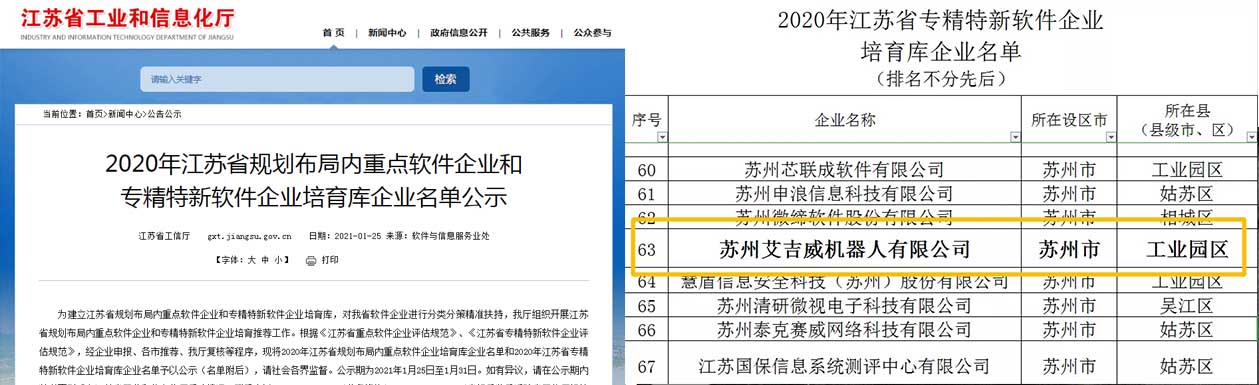The image size is (1259, 385).
Task: Open the 政府信息公开 navigation tab
Action: 458,32
